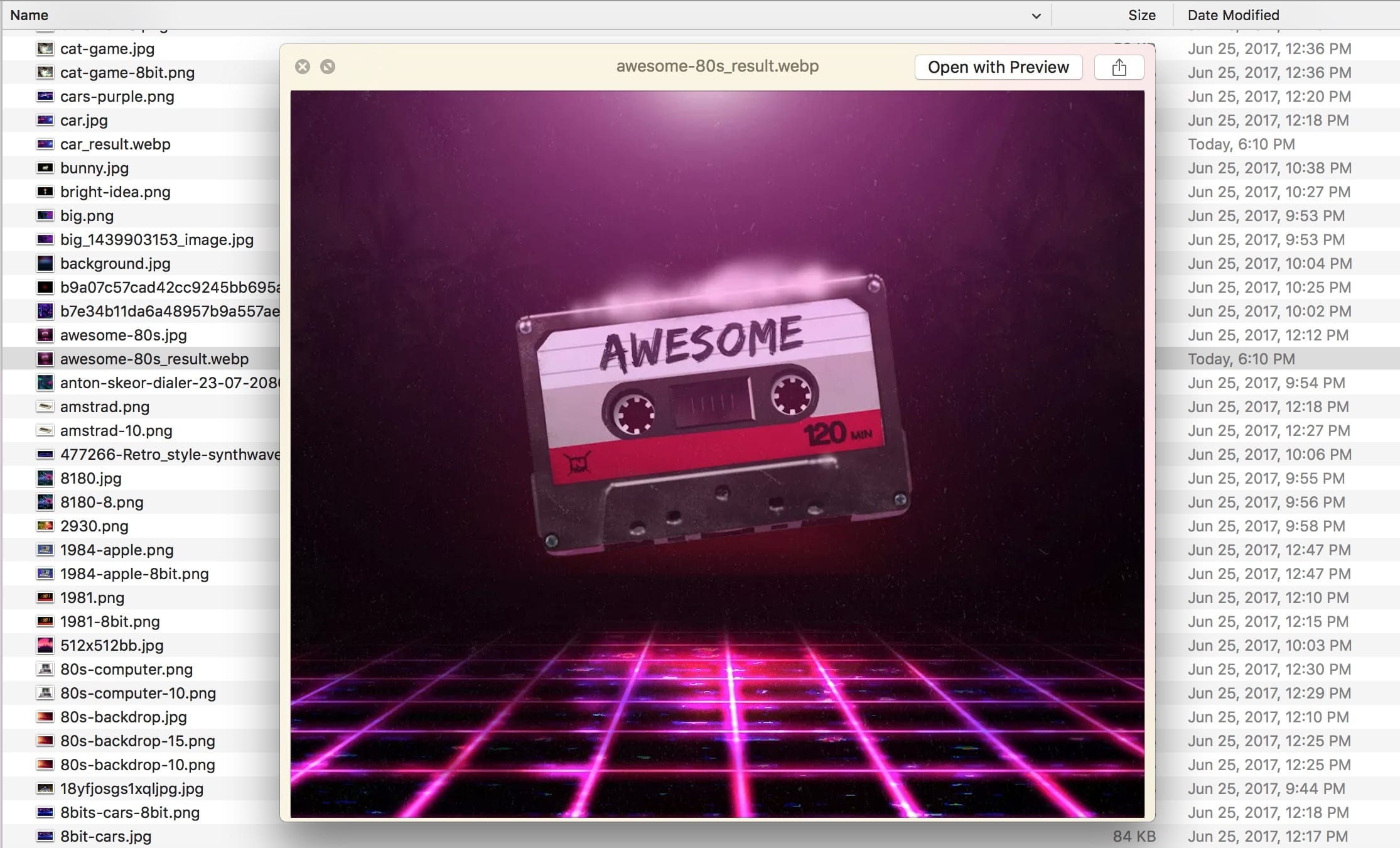Select cars-purple.png file icon

click(x=45, y=96)
